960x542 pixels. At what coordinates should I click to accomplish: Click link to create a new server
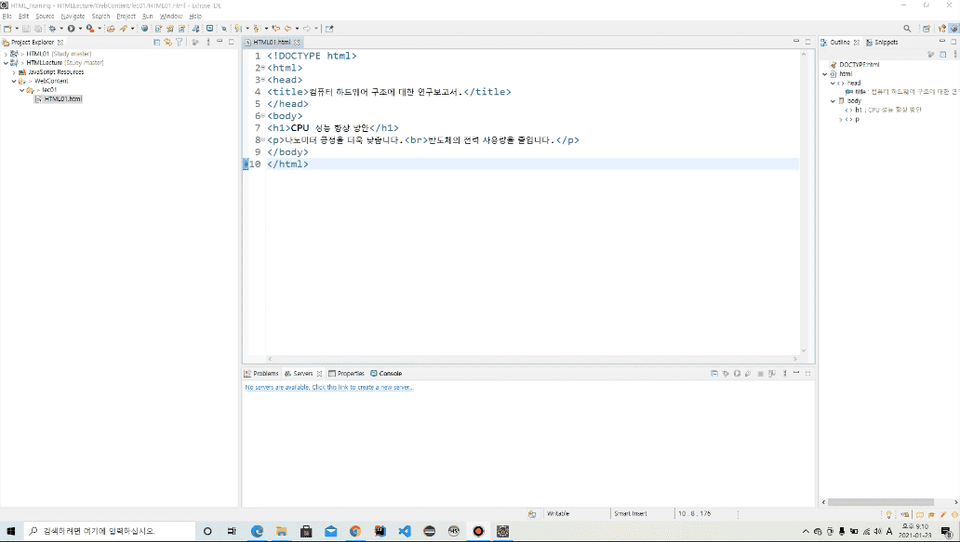point(329,387)
